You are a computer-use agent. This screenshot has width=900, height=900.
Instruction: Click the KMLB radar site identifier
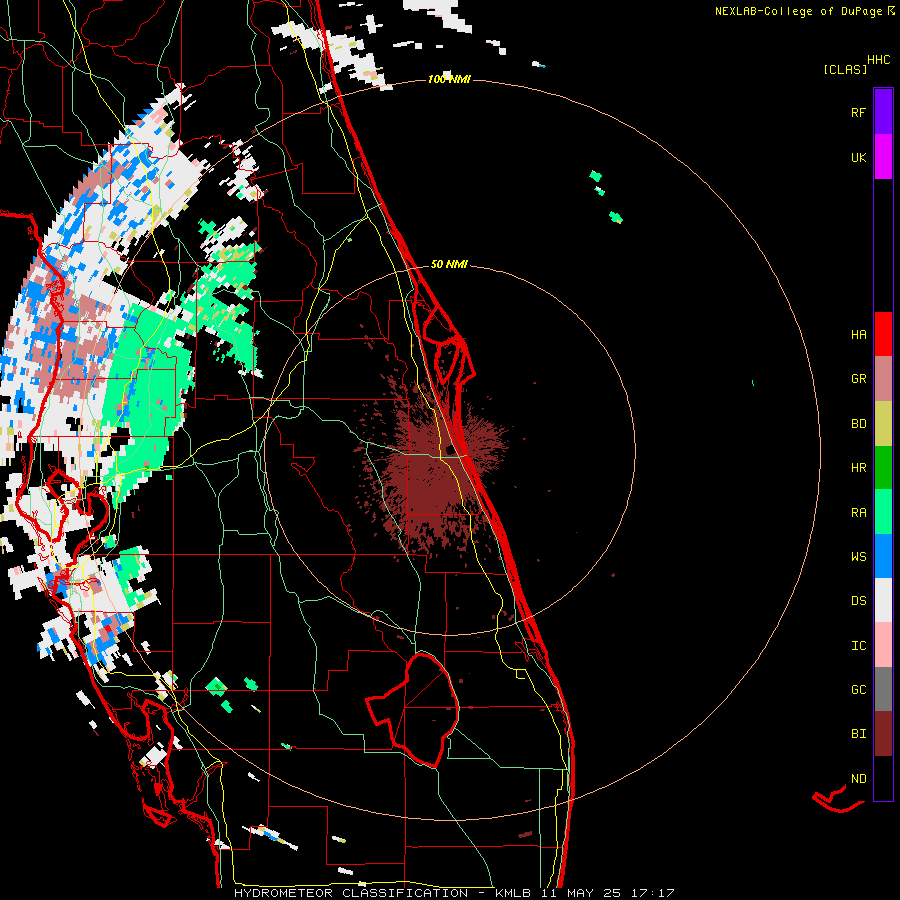coord(513,893)
